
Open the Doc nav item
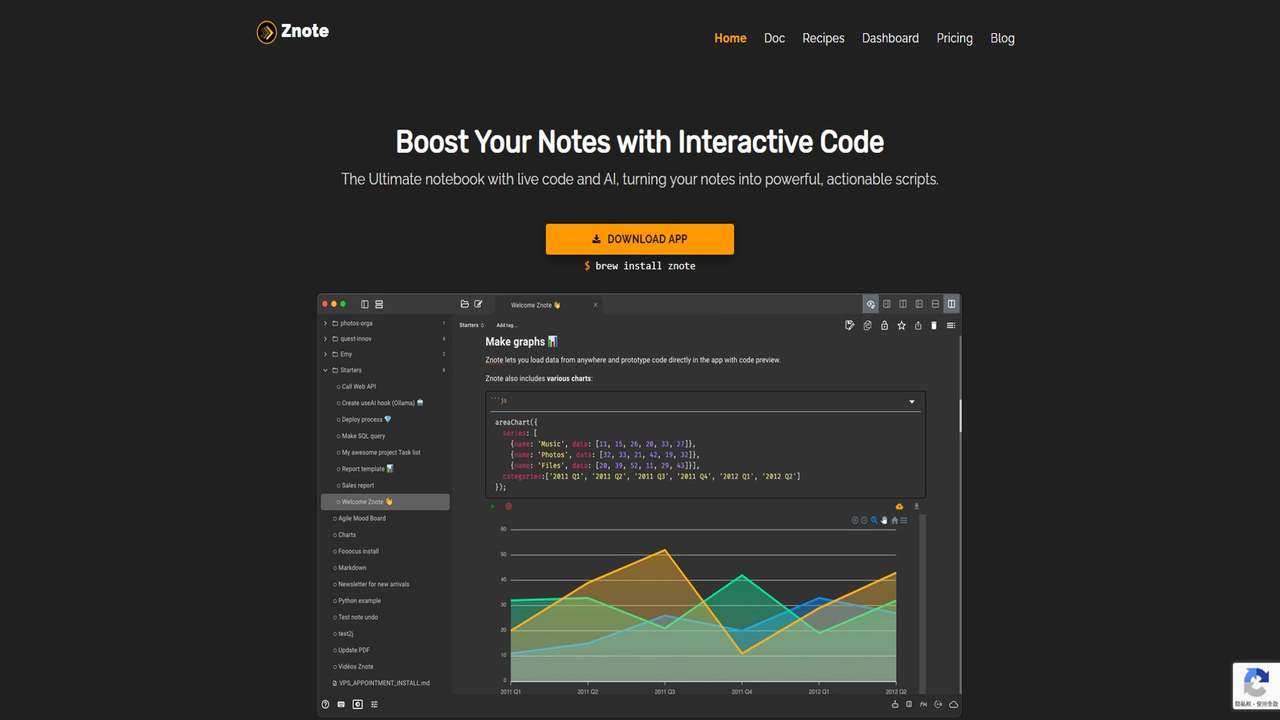(774, 38)
